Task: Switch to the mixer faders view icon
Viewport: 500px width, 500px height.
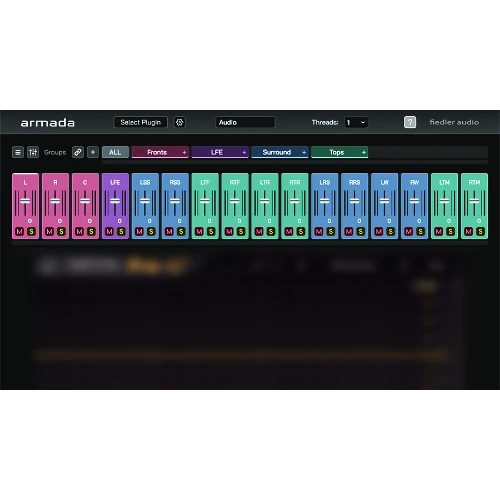Action: (33, 152)
